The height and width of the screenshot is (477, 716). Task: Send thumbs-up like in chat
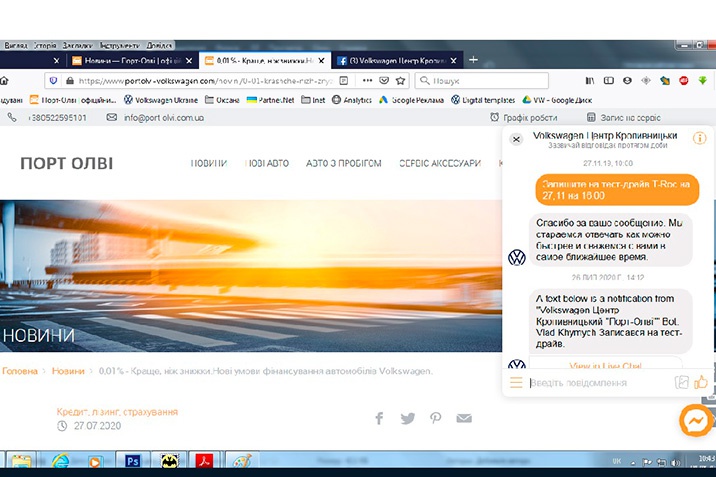pyautogui.click(x=701, y=382)
